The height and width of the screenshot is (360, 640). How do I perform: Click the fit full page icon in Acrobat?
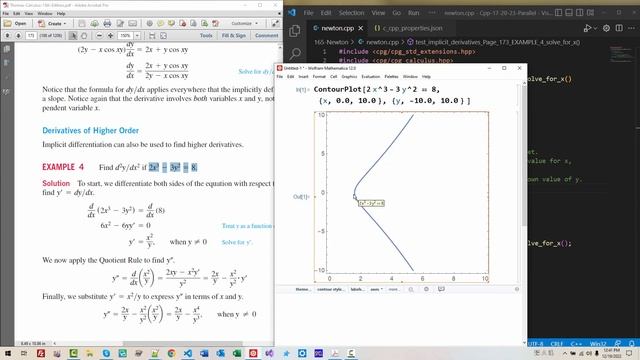coord(163,36)
